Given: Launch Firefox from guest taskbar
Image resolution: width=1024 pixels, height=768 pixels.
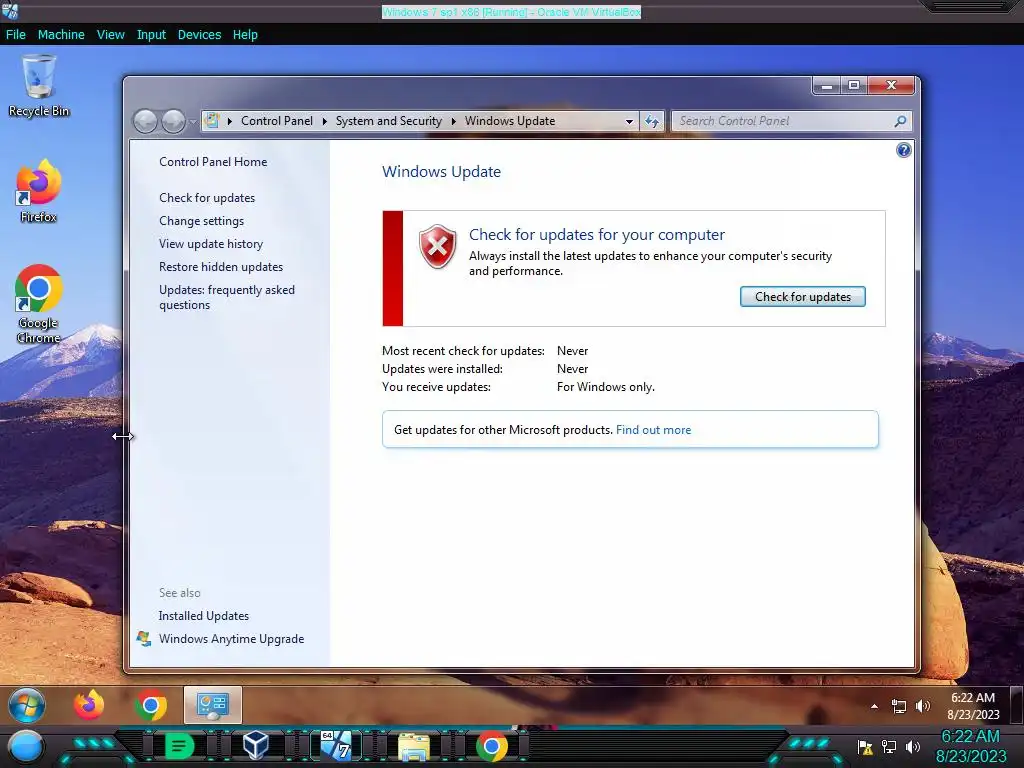Looking at the screenshot, I should (x=89, y=705).
